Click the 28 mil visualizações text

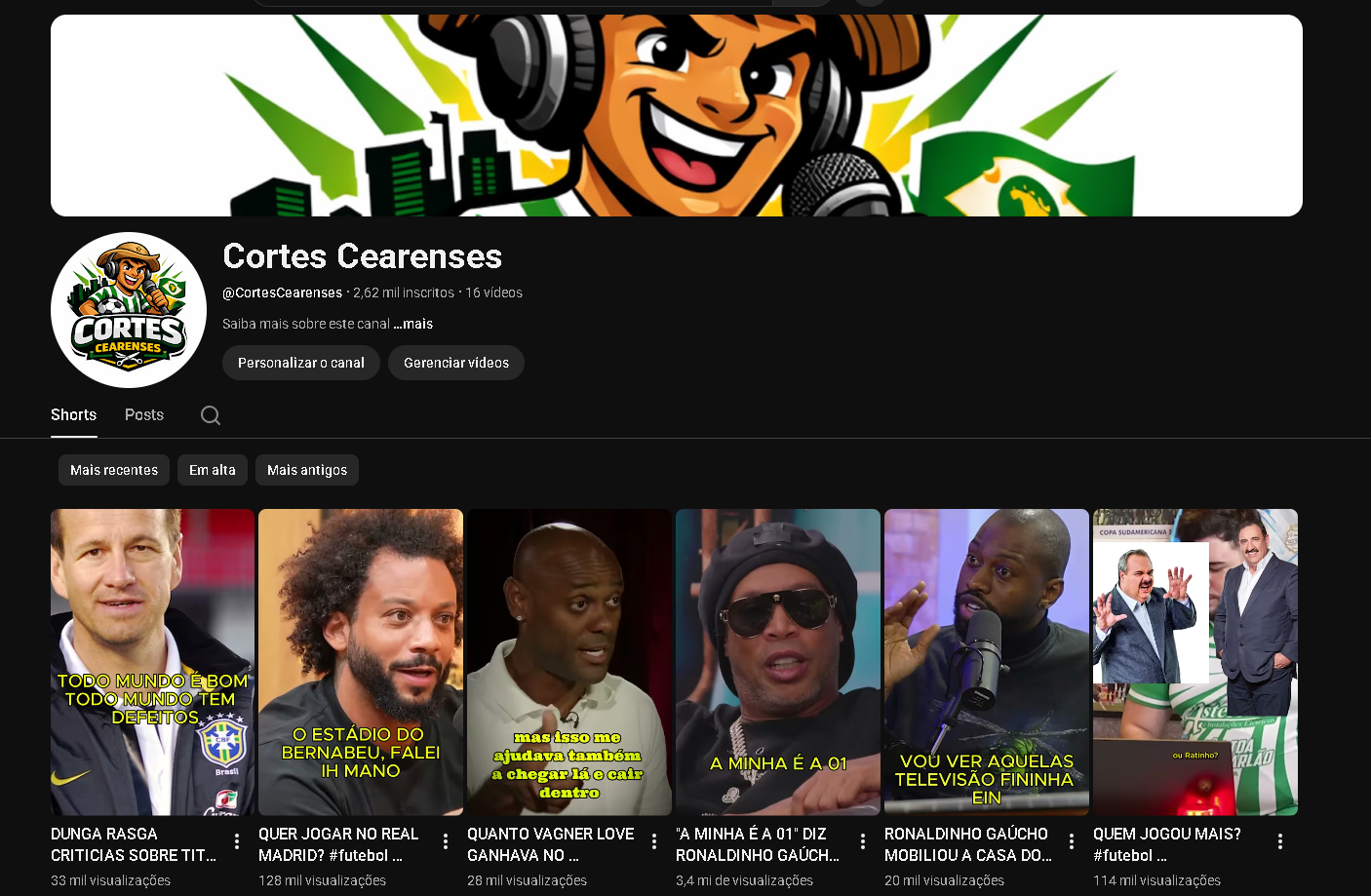(528, 880)
